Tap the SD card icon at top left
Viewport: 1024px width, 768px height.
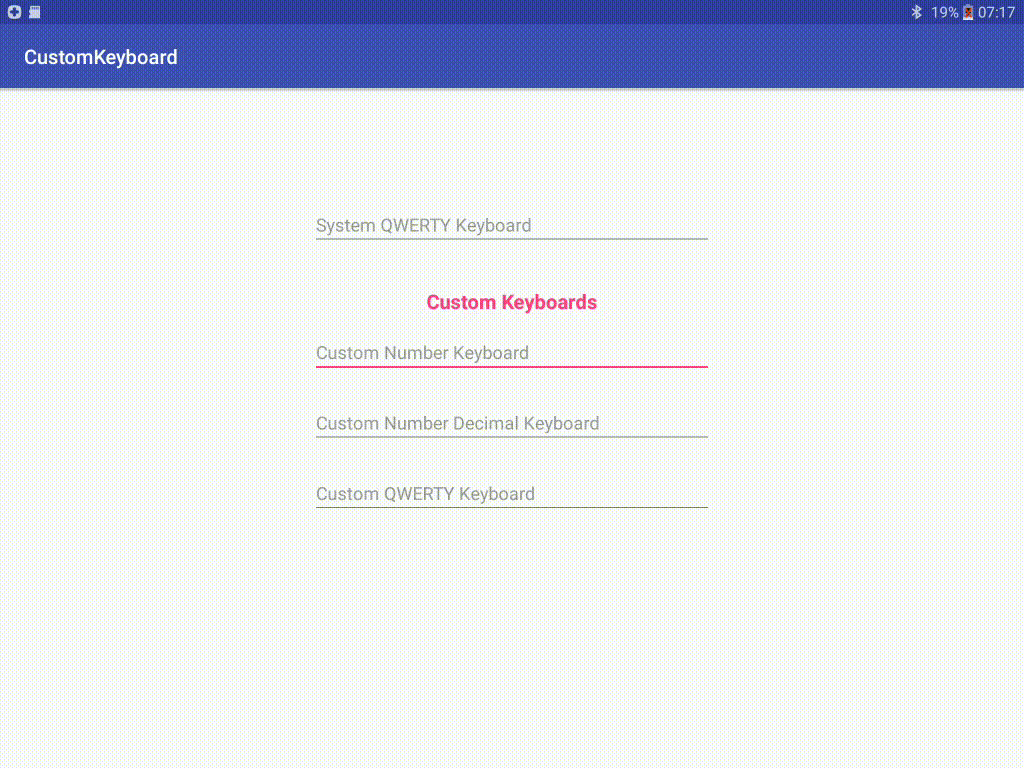tap(33, 12)
